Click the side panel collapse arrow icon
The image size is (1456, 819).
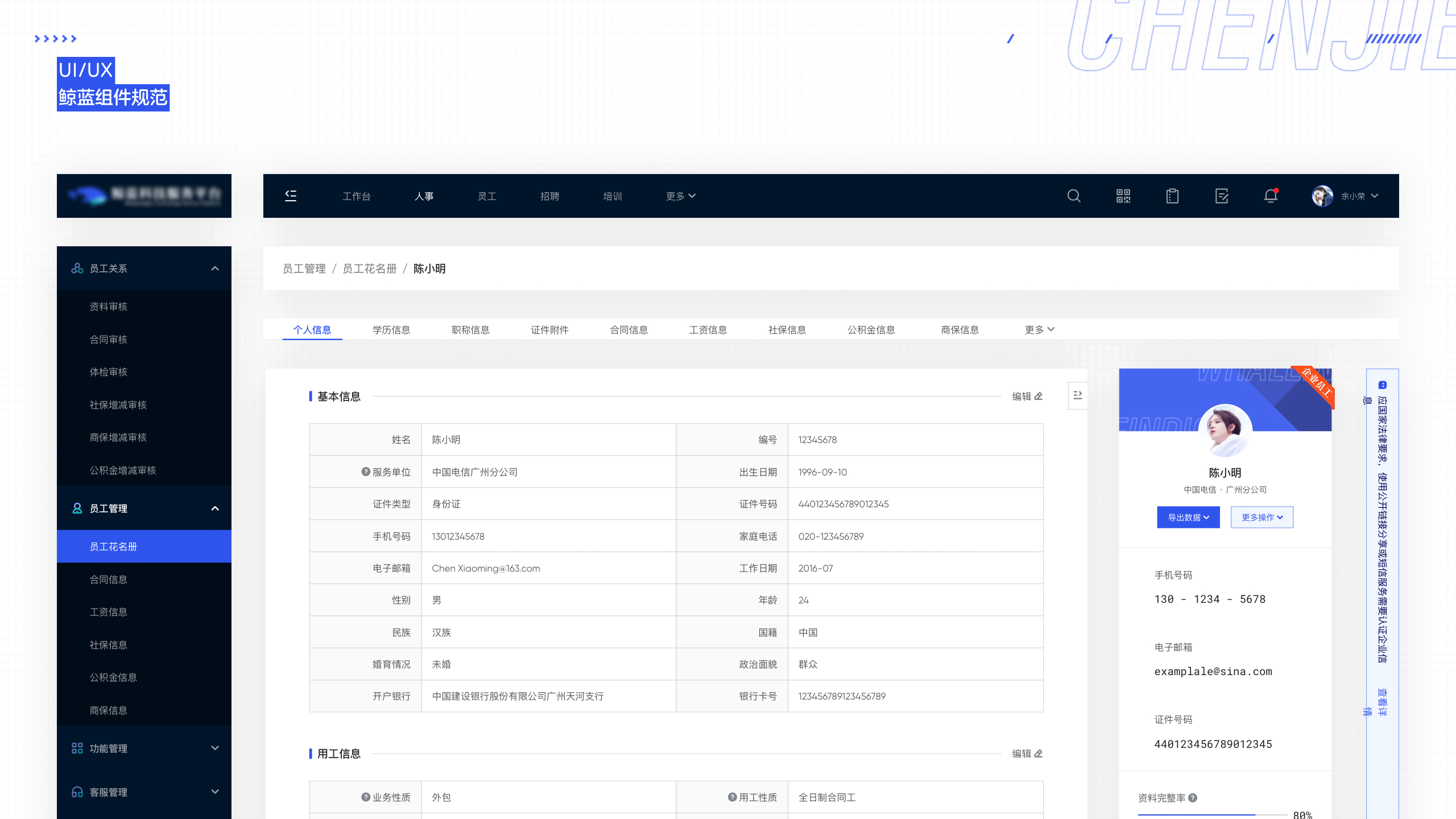(1078, 395)
